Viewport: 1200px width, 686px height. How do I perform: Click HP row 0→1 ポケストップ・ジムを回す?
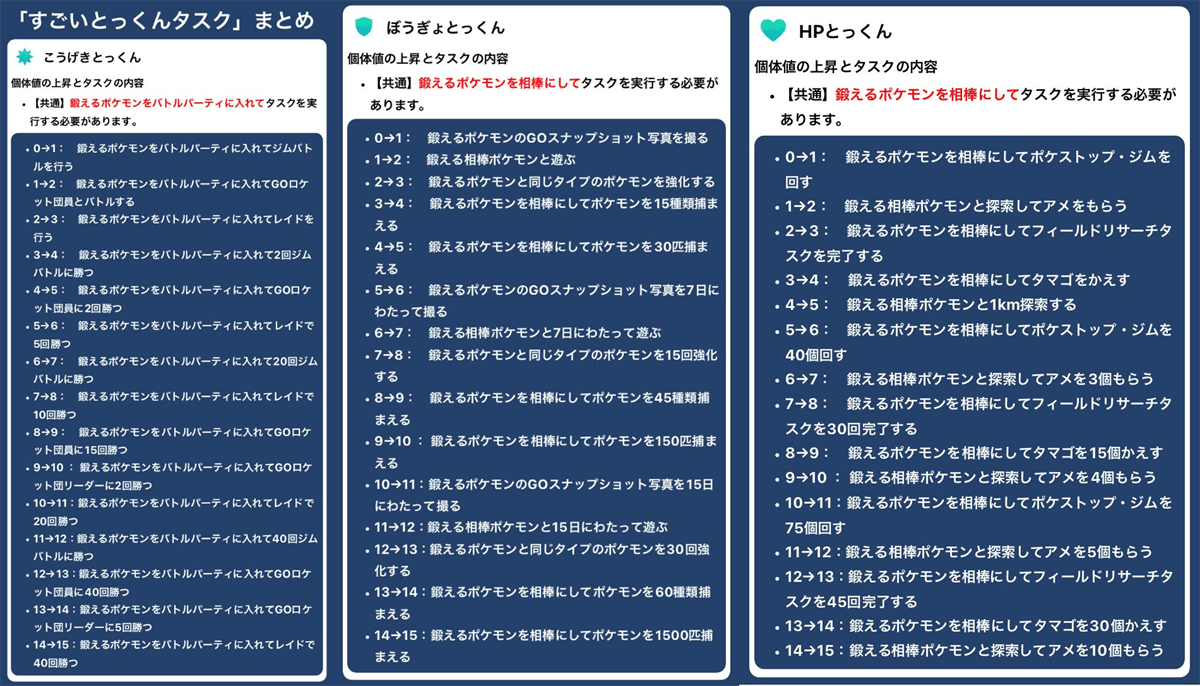click(x=978, y=170)
